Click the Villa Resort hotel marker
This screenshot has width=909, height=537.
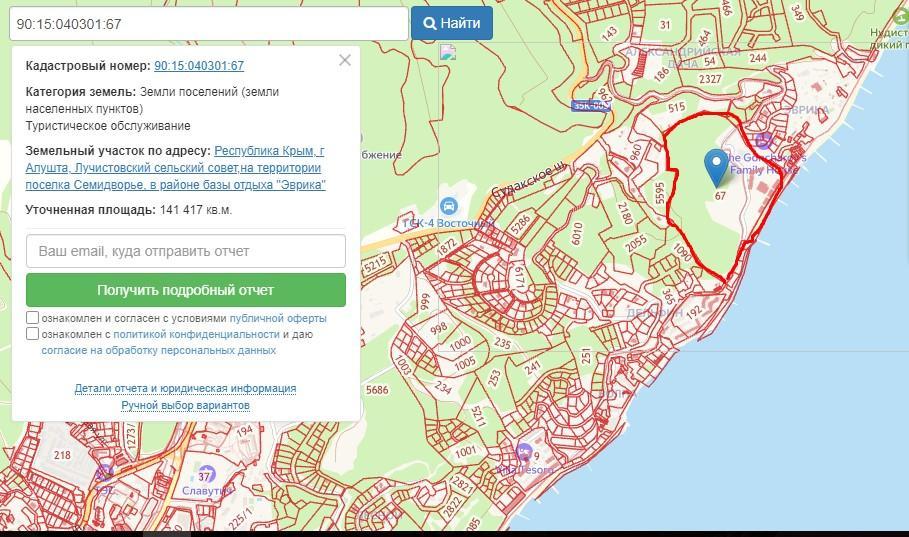point(524,452)
